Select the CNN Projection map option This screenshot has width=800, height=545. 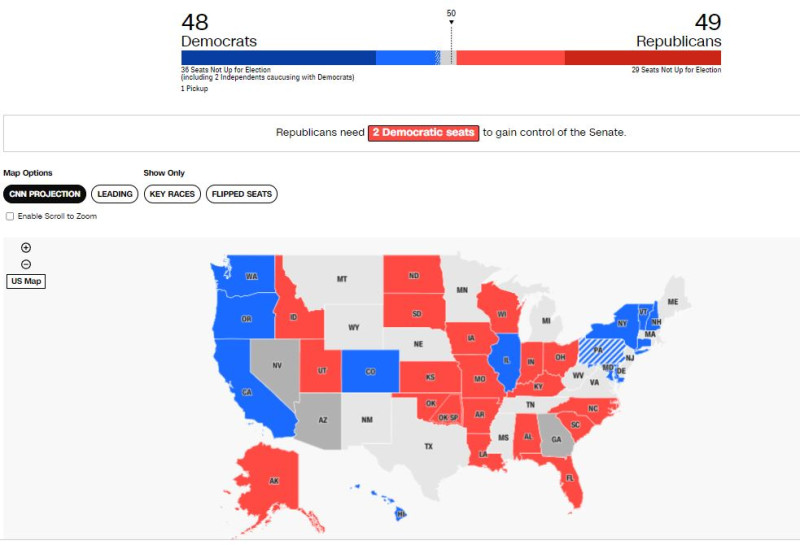44,194
